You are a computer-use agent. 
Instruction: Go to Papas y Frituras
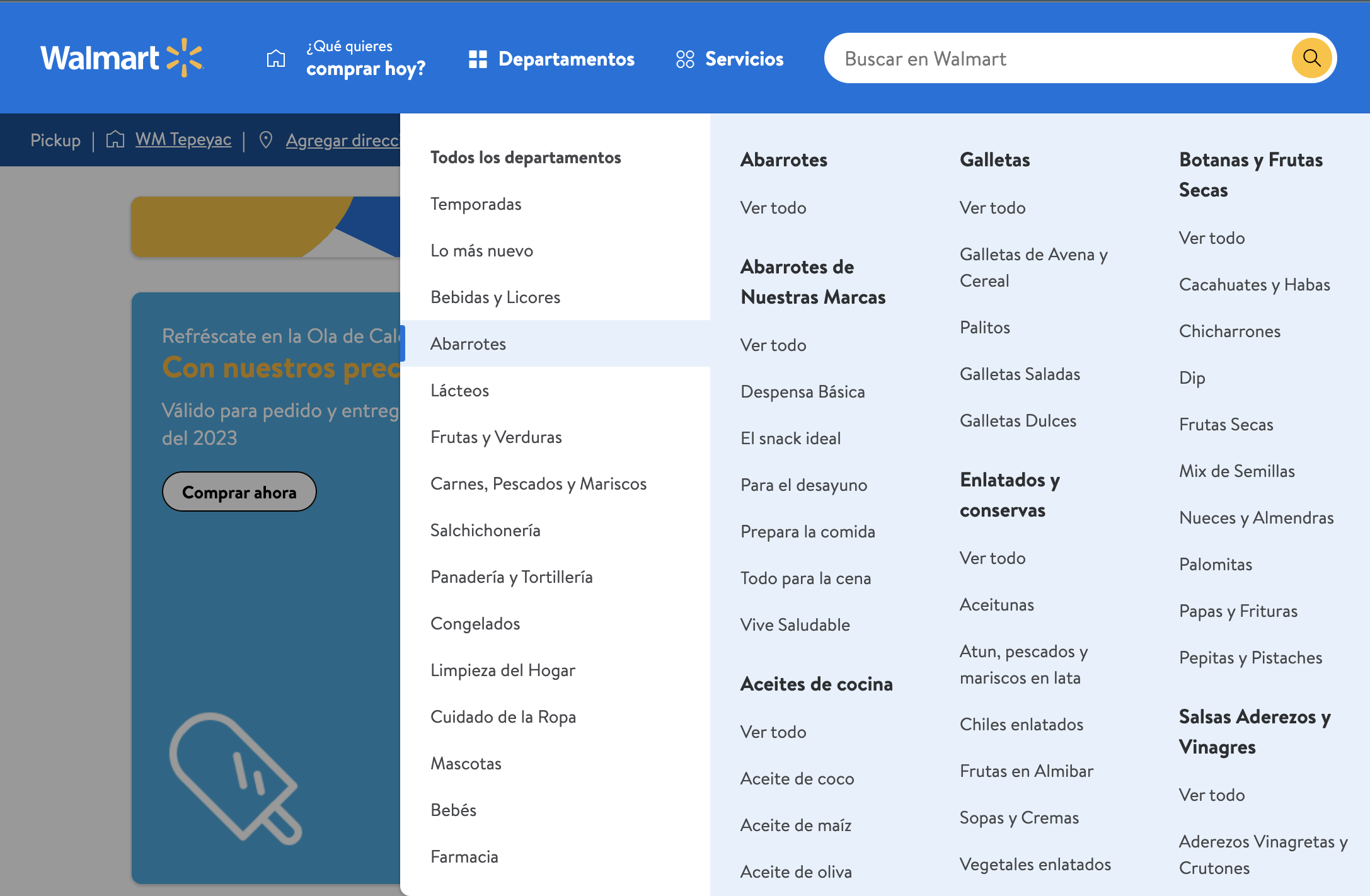coord(1238,611)
